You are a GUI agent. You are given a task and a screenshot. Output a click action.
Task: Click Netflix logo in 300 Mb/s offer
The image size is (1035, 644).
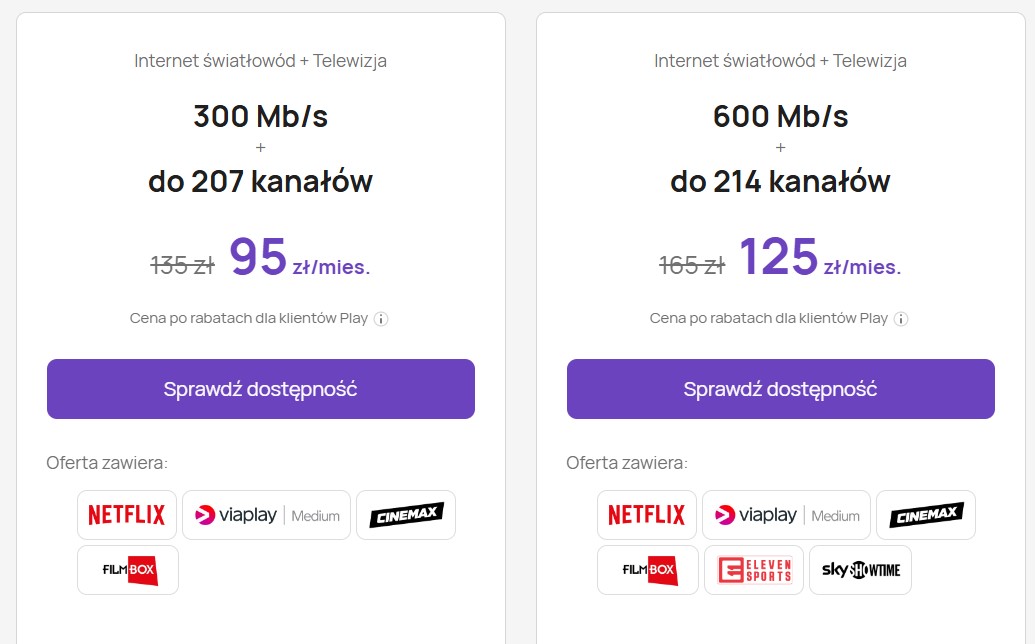click(x=127, y=515)
